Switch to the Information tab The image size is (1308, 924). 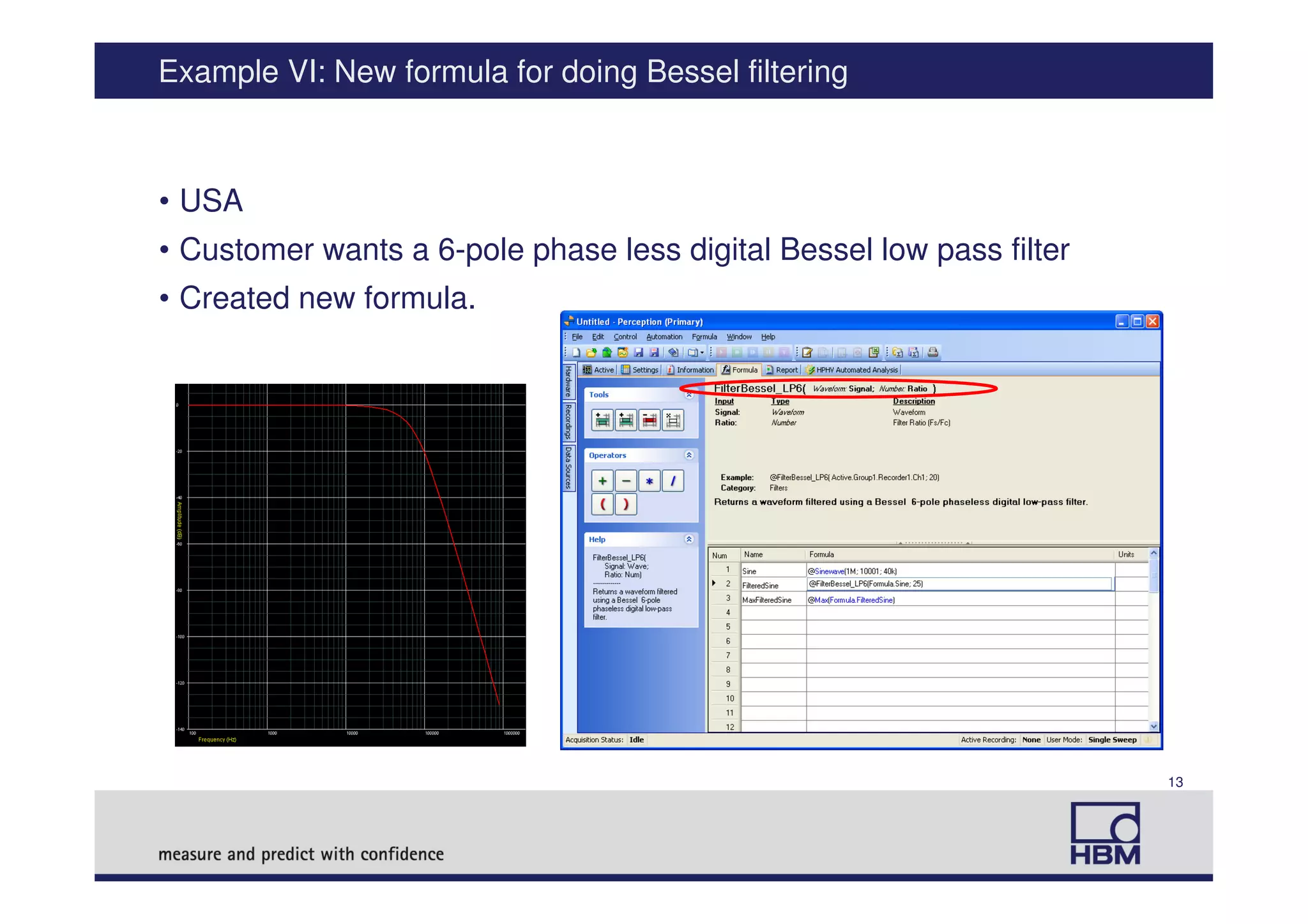(x=690, y=370)
